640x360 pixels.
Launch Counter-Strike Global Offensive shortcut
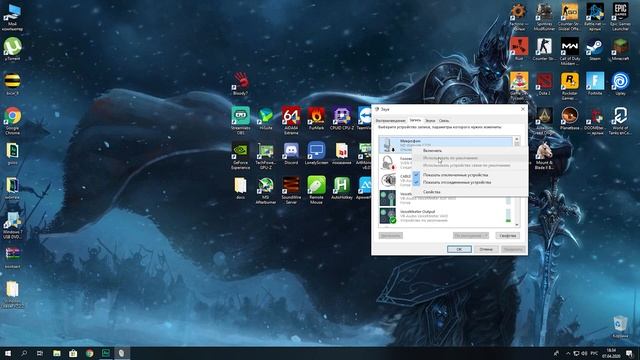(569, 16)
